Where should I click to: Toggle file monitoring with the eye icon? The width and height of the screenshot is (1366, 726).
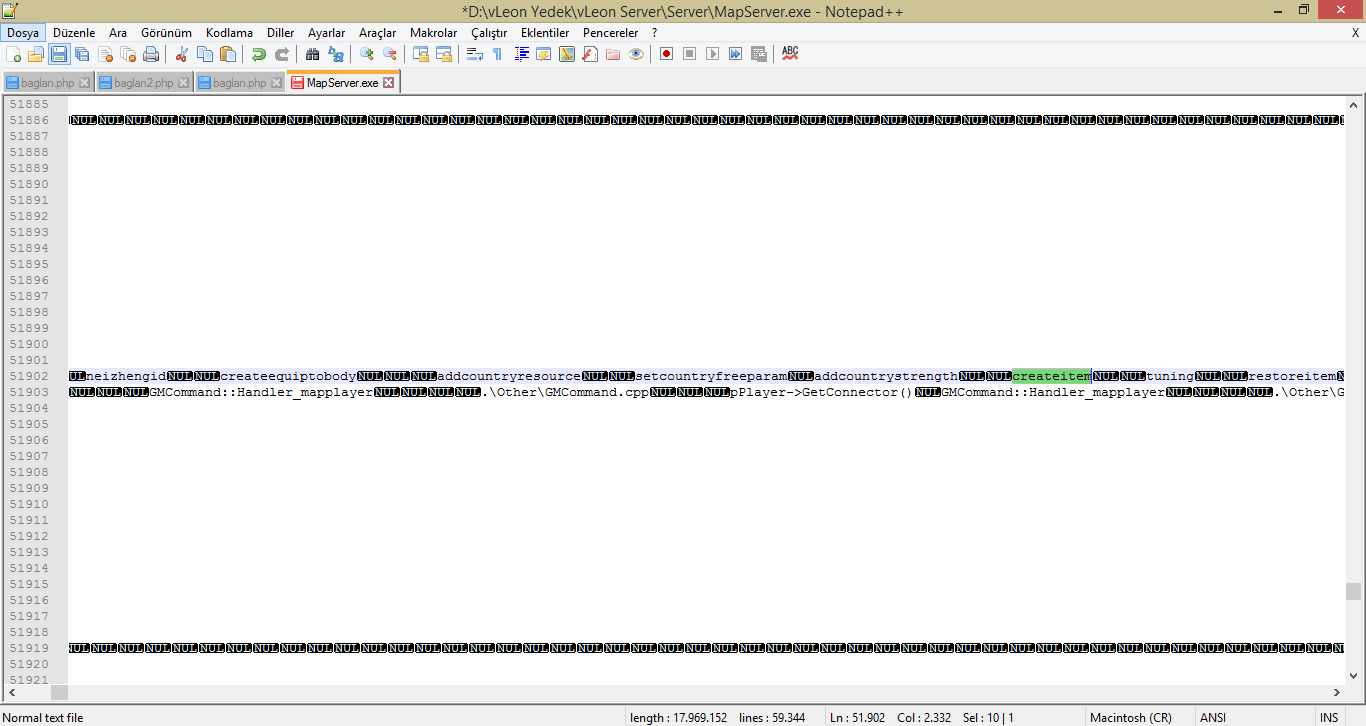636,54
